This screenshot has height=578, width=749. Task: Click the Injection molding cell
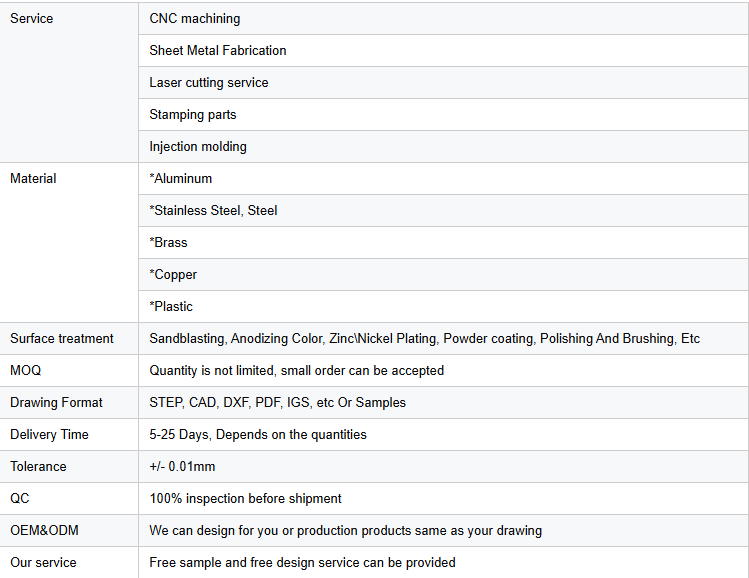[x=443, y=147]
